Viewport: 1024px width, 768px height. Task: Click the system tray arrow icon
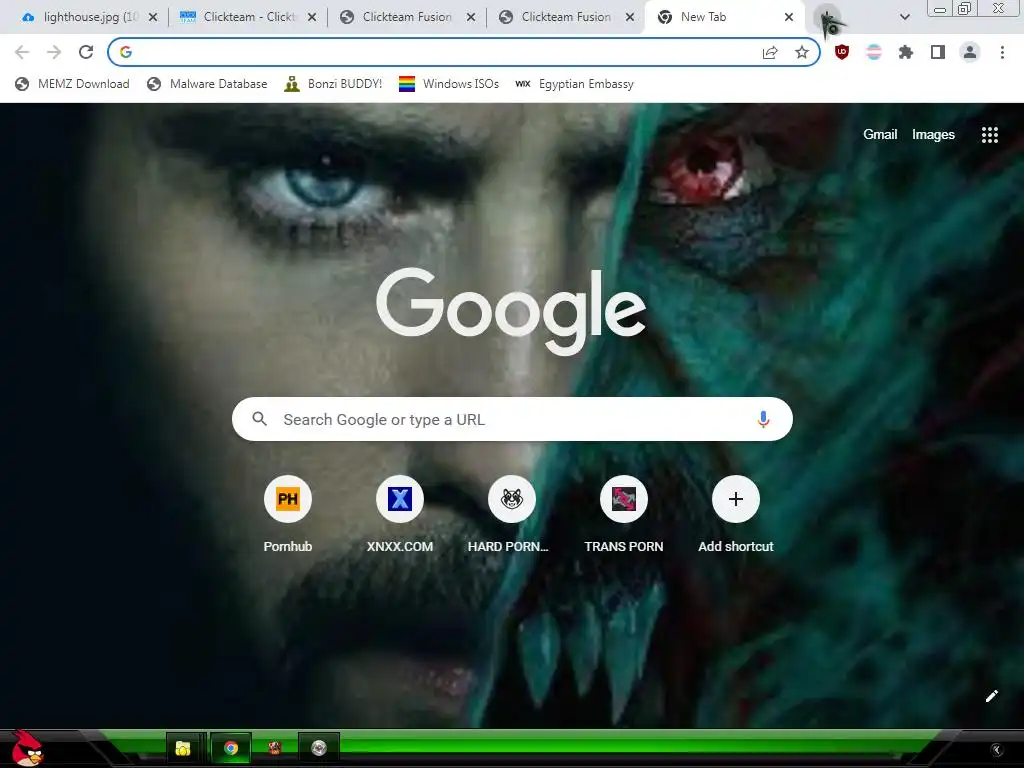coord(996,750)
